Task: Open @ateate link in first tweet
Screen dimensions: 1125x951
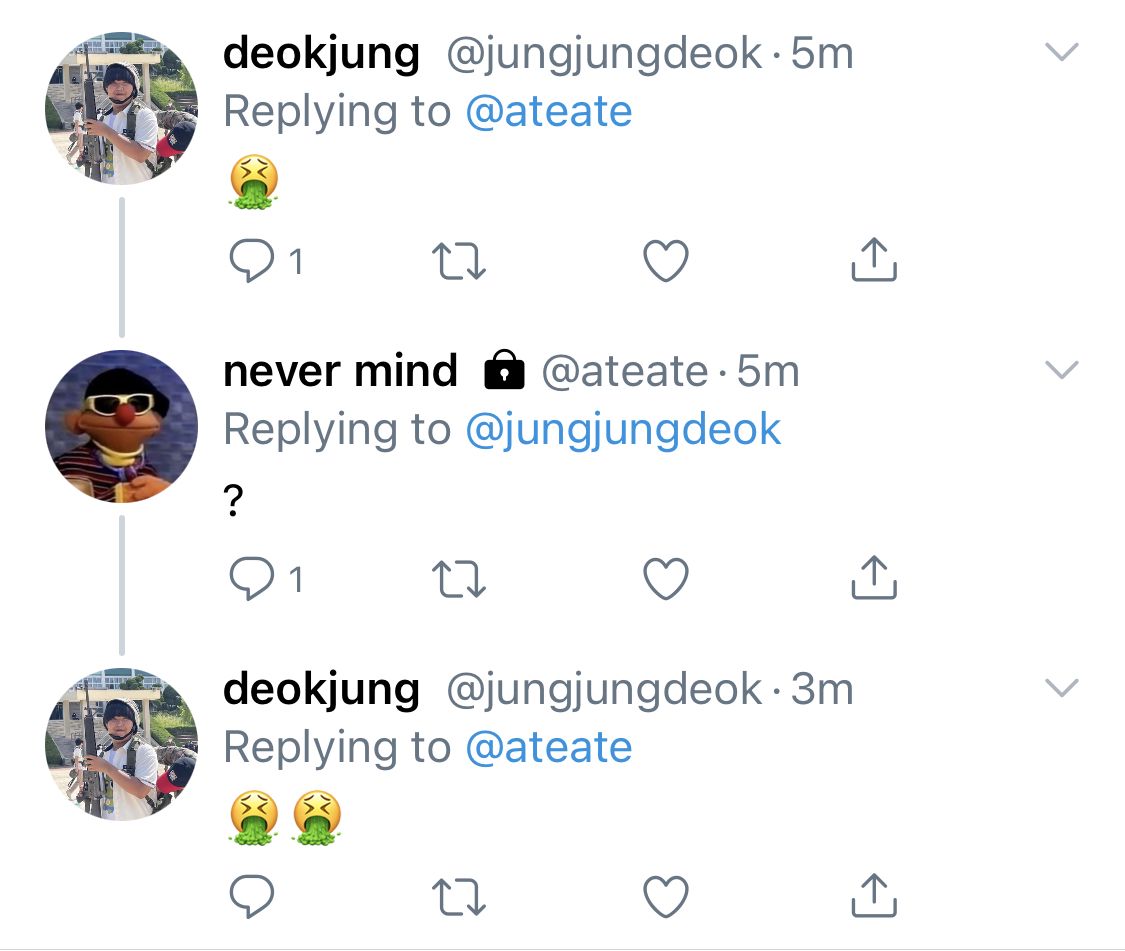Action: (549, 111)
